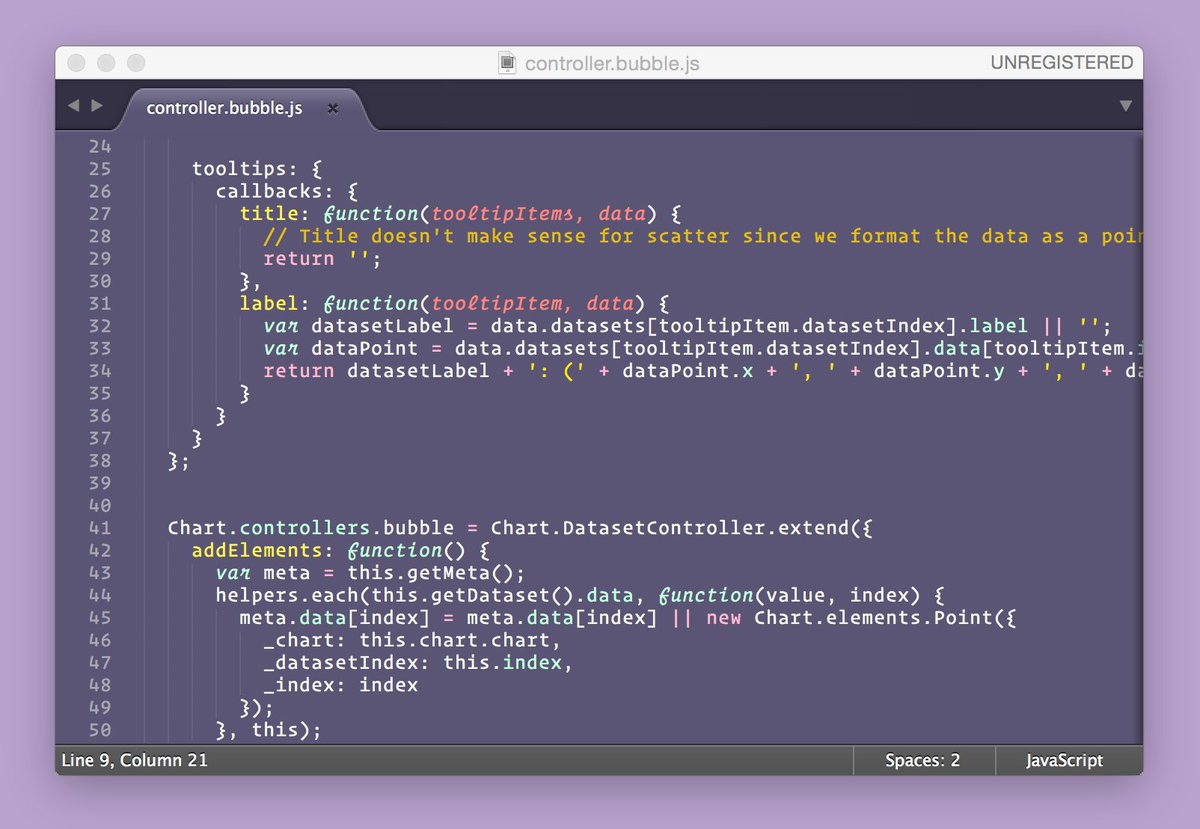Open the Spaces: 2 indentation menu

(x=922, y=760)
